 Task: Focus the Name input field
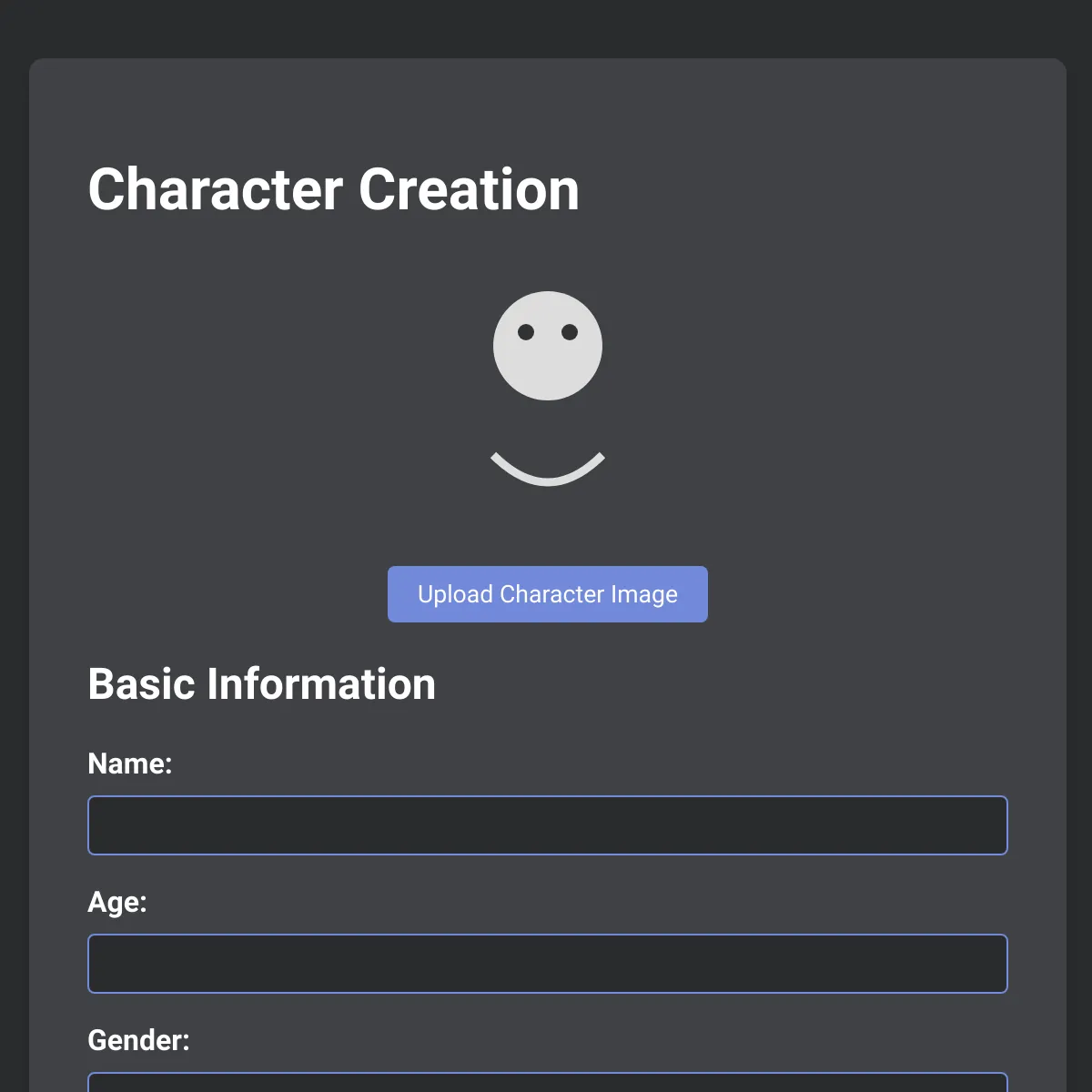coord(548,825)
